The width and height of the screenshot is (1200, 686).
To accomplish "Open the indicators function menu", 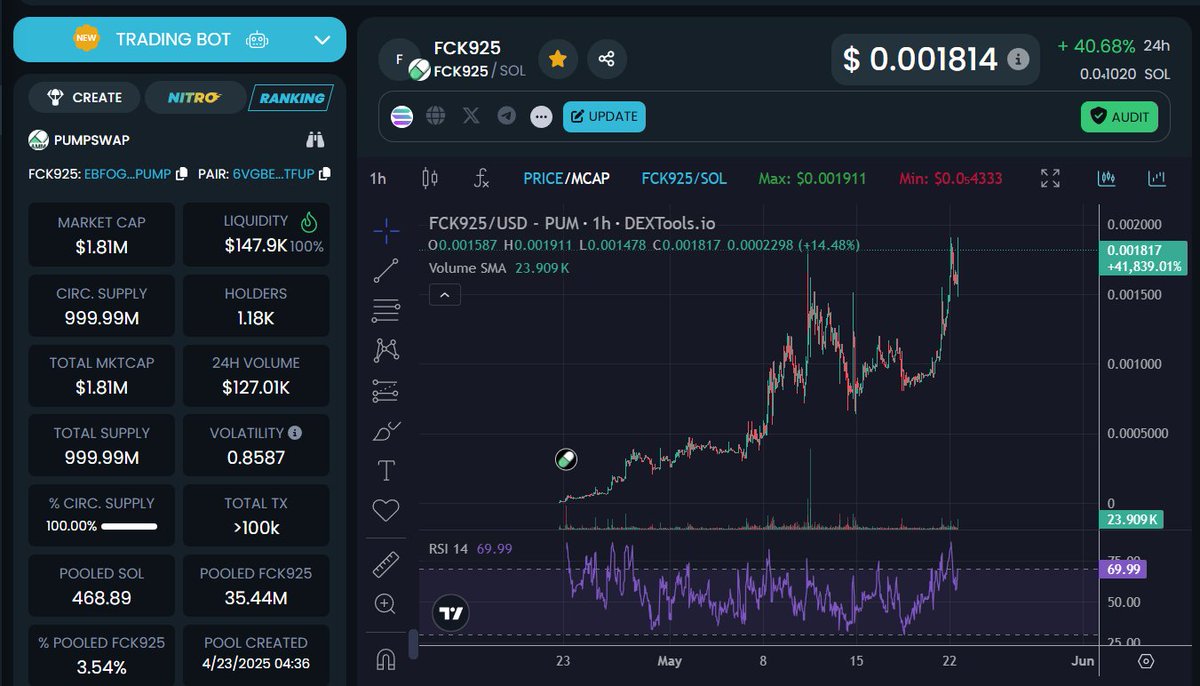I will tap(480, 177).
